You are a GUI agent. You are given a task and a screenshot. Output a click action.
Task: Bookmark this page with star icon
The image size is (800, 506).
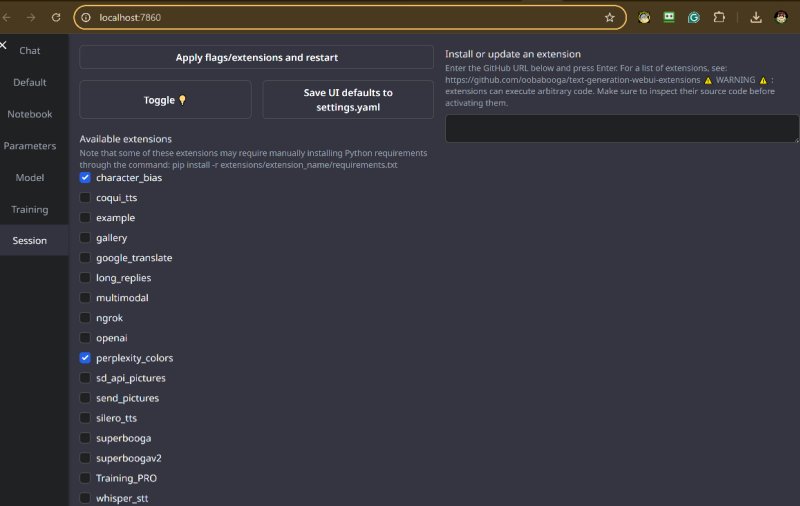(x=609, y=17)
